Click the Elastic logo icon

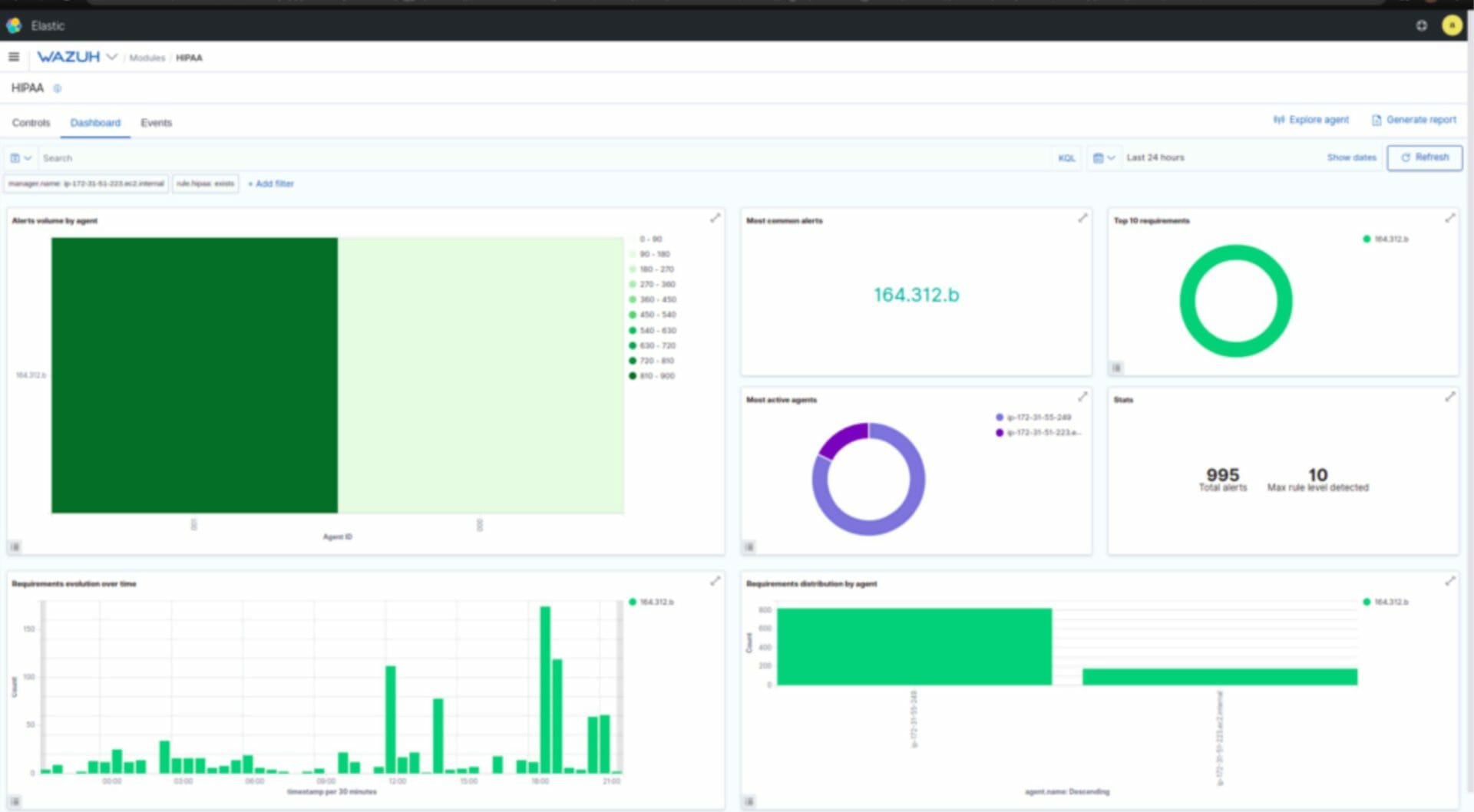14,25
